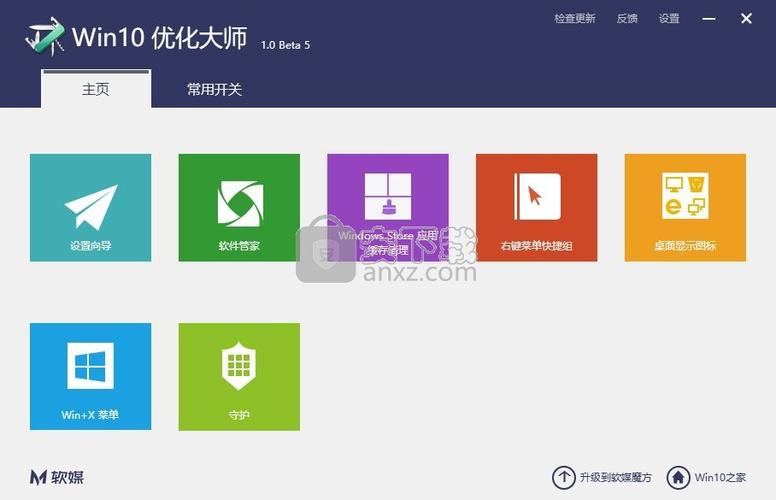Minimize the Win10 优化大师 window
The height and width of the screenshot is (500, 776).
coord(709,19)
